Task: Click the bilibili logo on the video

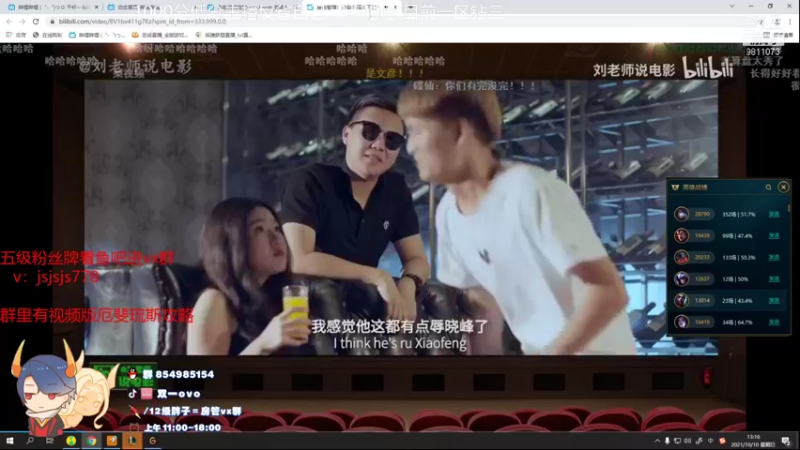Action: click(x=709, y=68)
